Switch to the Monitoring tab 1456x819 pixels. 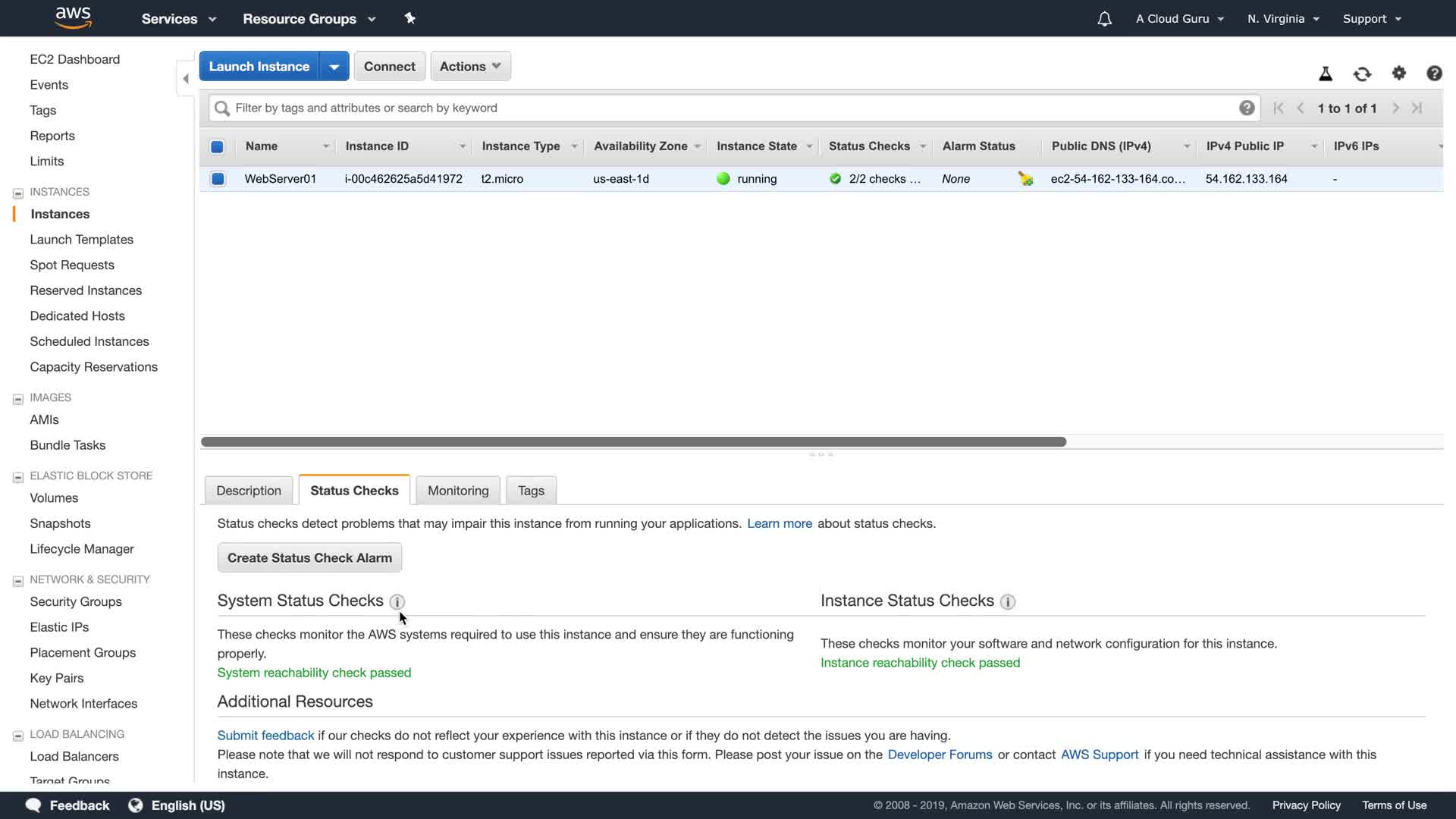click(458, 491)
